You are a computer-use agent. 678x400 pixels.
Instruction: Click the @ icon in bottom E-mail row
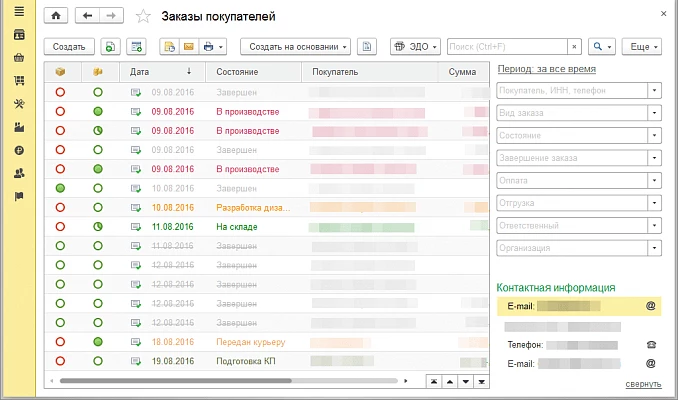651,363
